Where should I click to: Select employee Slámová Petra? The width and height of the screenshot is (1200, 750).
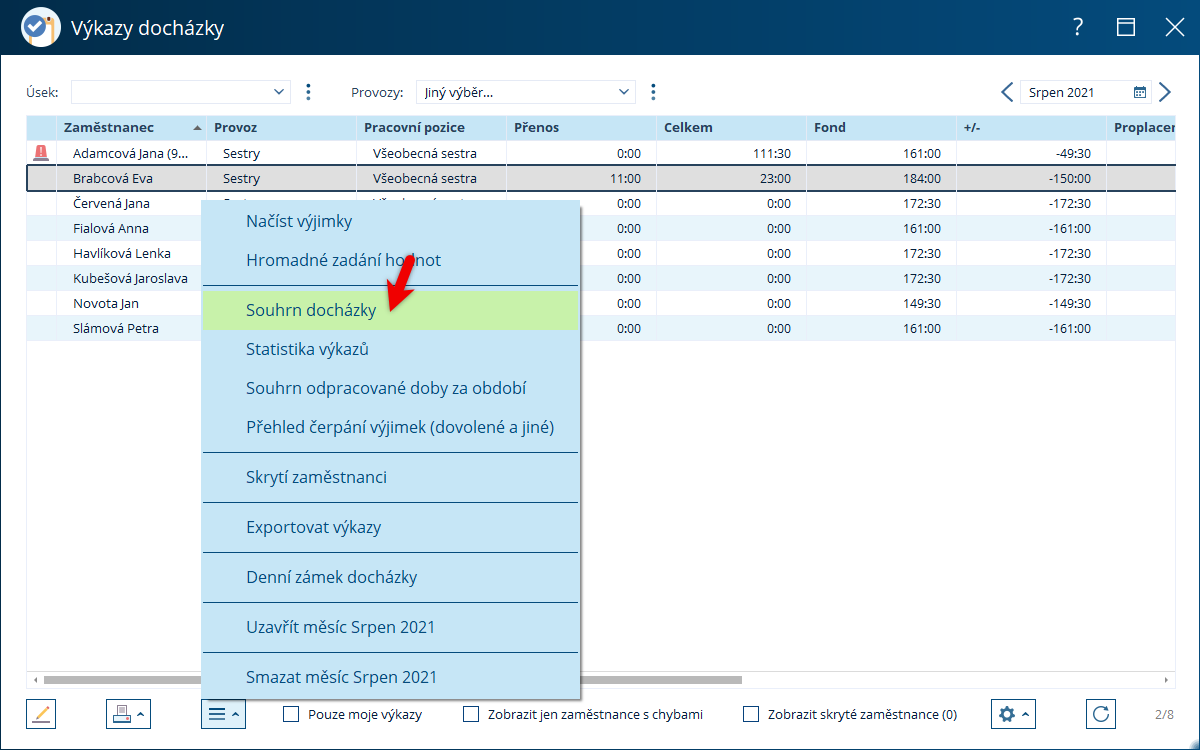coord(116,328)
